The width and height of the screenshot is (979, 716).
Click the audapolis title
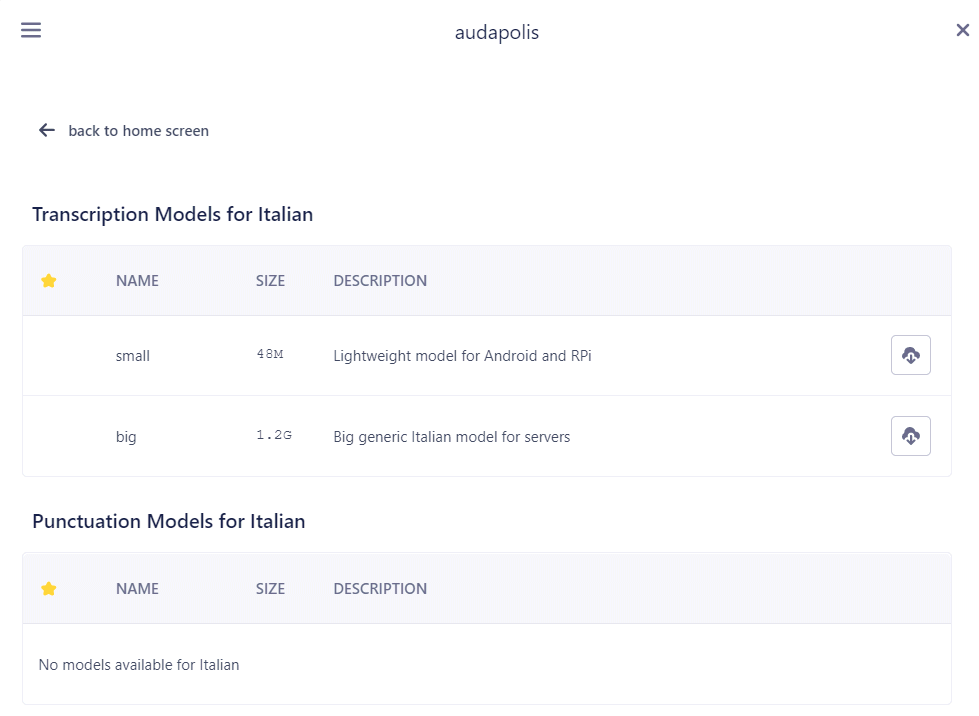coord(496,32)
